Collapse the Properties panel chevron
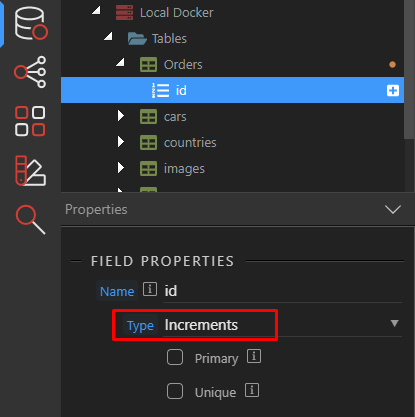Viewport: 415px width, 417px height. [x=393, y=209]
